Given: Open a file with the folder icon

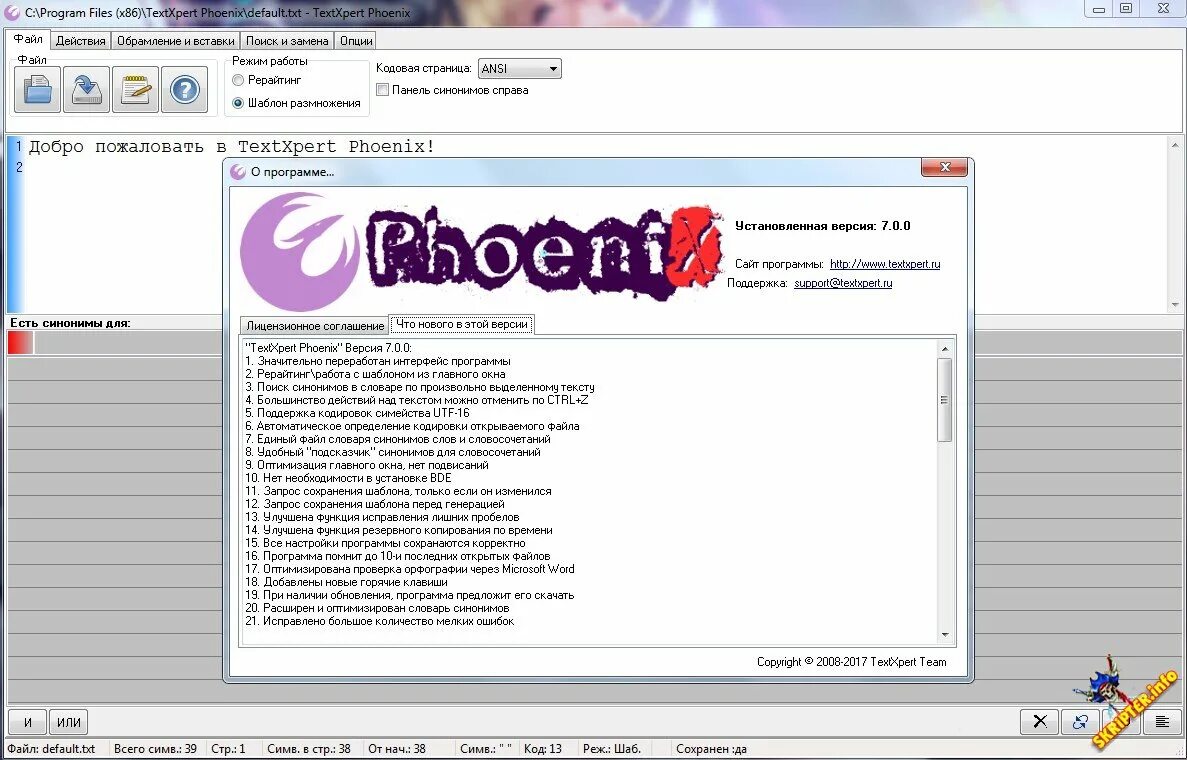Looking at the screenshot, I should click(x=37, y=89).
